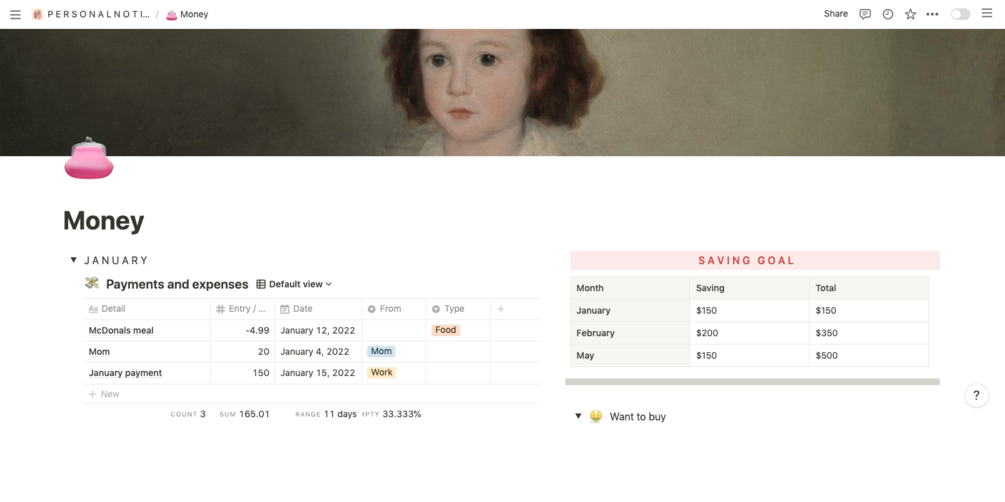
Task: Open the January payment row
Action: tap(125, 372)
